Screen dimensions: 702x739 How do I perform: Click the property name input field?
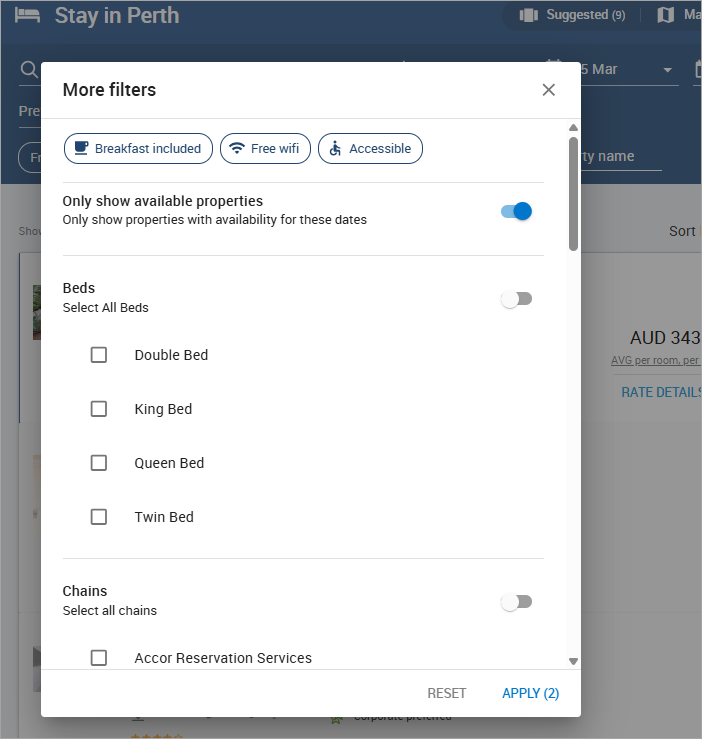click(621, 158)
